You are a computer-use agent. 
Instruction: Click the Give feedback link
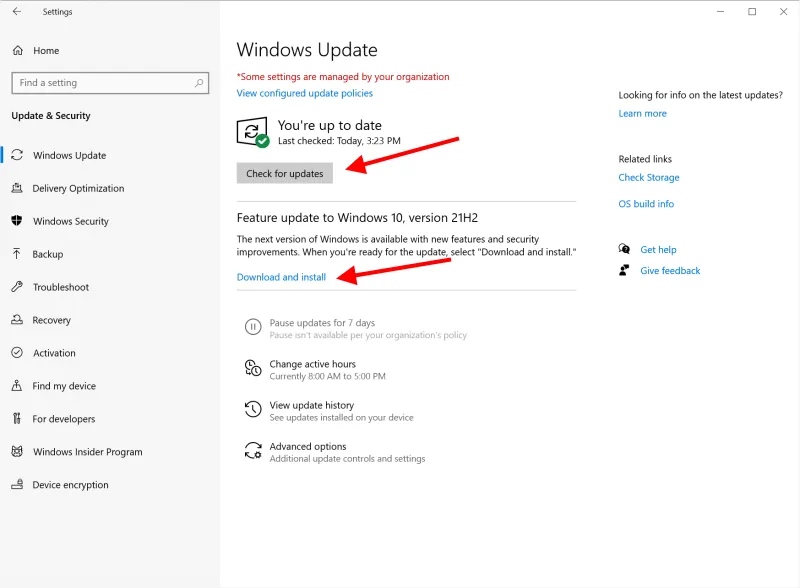coord(670,271)
